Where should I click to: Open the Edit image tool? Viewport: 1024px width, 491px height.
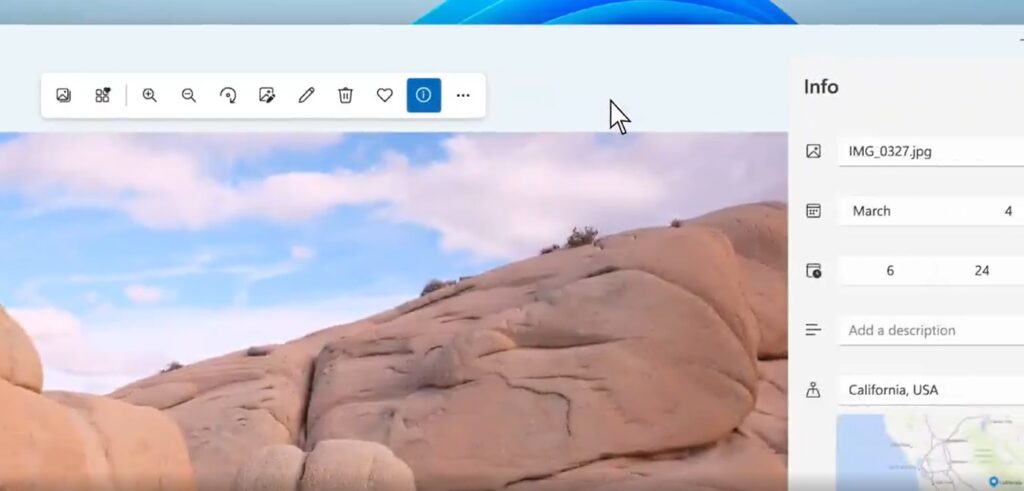[x=267, y=95]
